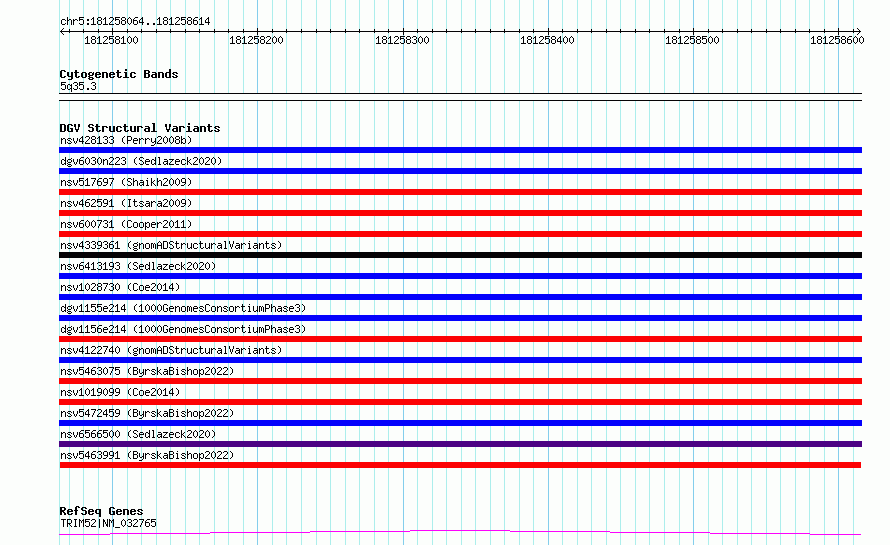Select variant dgv6030n223 (Sedlazeck2020) label

coord(141,161)
